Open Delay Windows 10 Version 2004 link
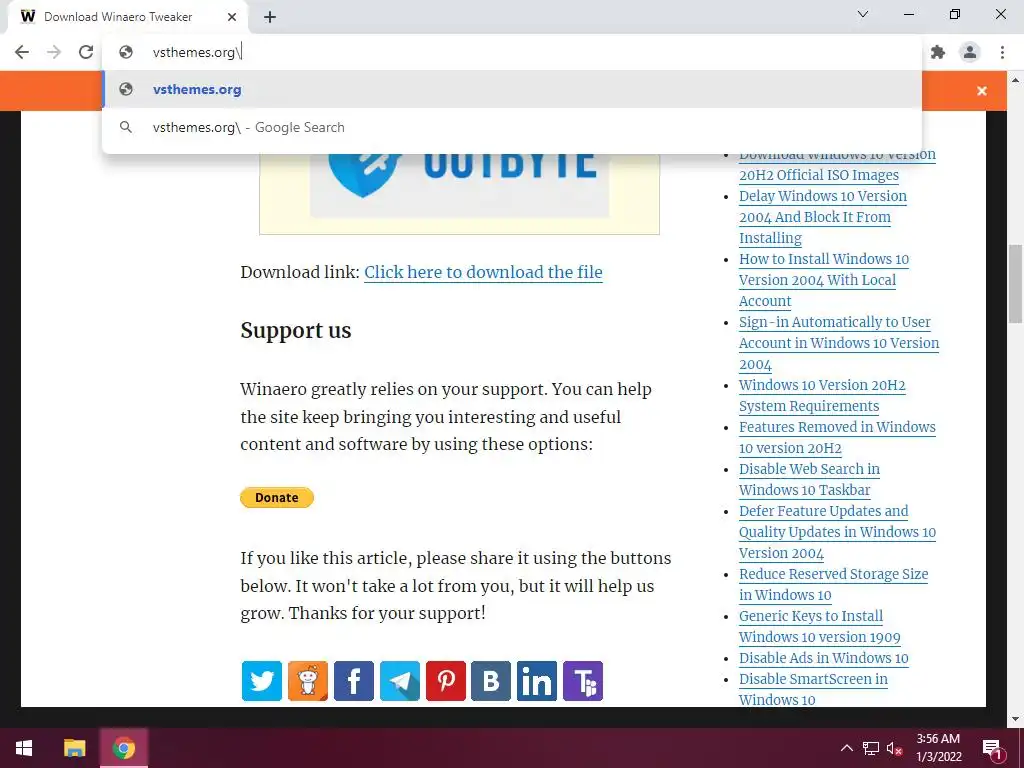The height and width of the screenshot is (768, 1024). point(823,217)
